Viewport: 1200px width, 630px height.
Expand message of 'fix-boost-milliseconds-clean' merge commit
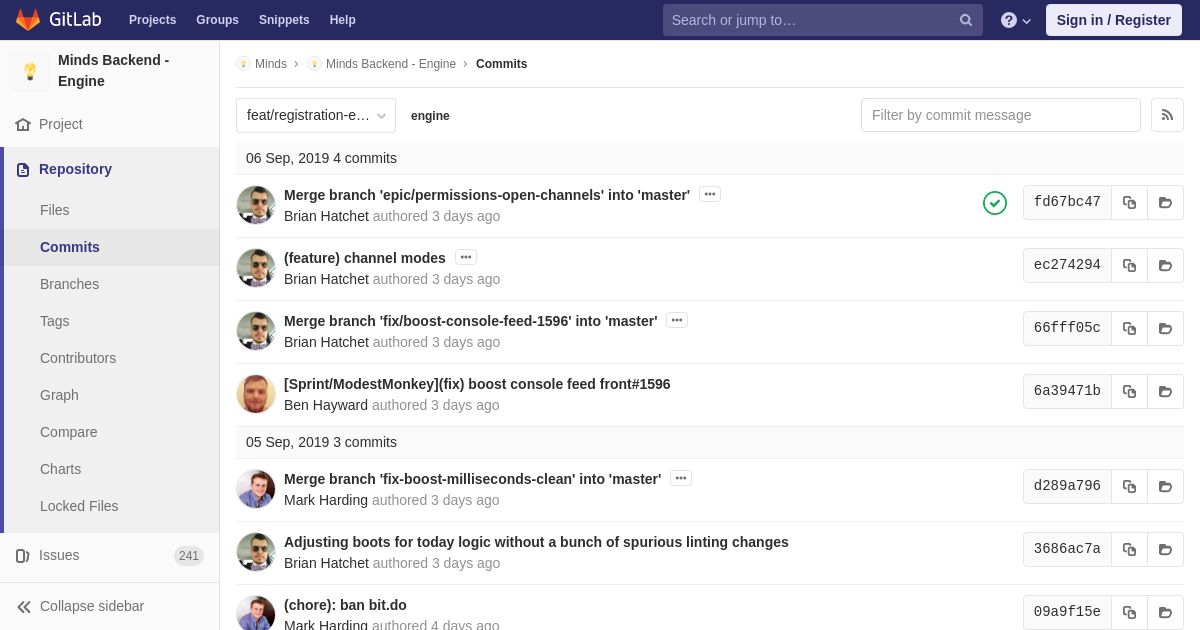(x=681, y=478)
